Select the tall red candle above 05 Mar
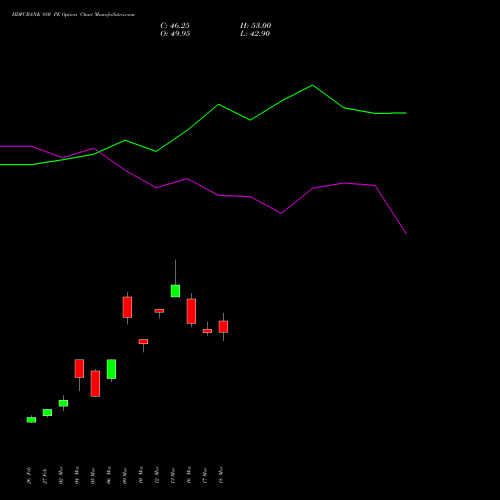The height and width of the screenshot is (500, 500). click(x=95, y=384)
